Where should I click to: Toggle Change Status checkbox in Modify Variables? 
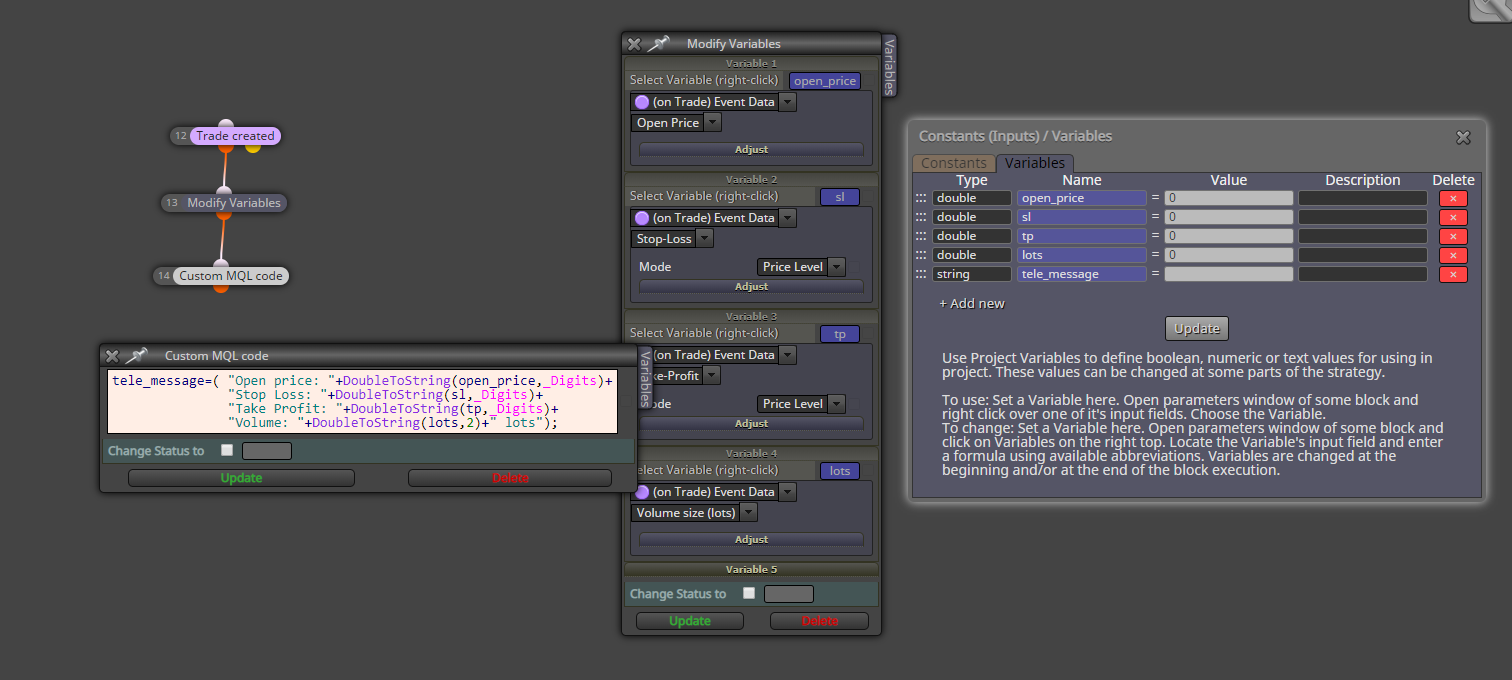tap(749, 593)
